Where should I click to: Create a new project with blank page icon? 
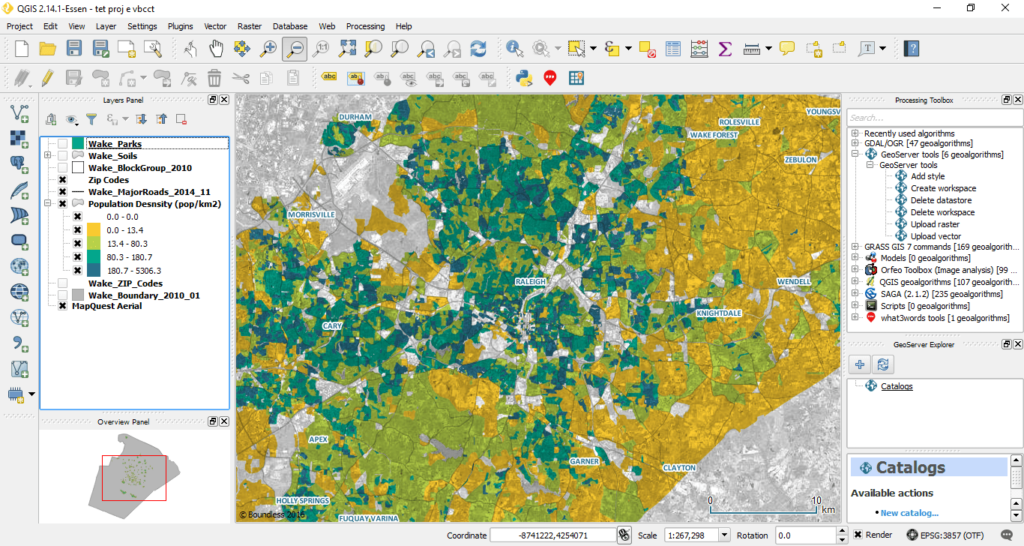22,48
